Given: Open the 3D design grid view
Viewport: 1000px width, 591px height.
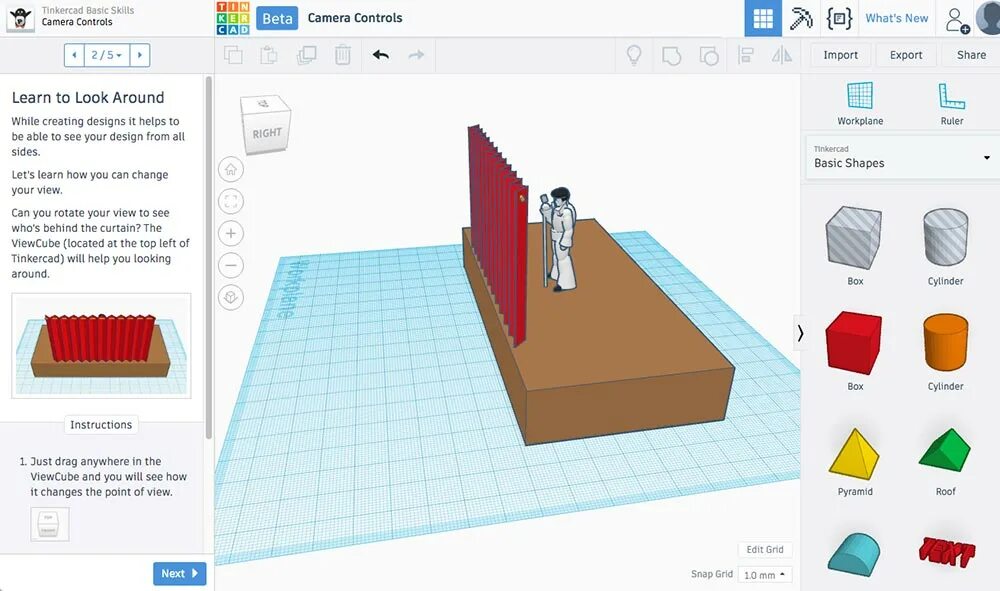Looking at the screenshot, I should 763,18.
